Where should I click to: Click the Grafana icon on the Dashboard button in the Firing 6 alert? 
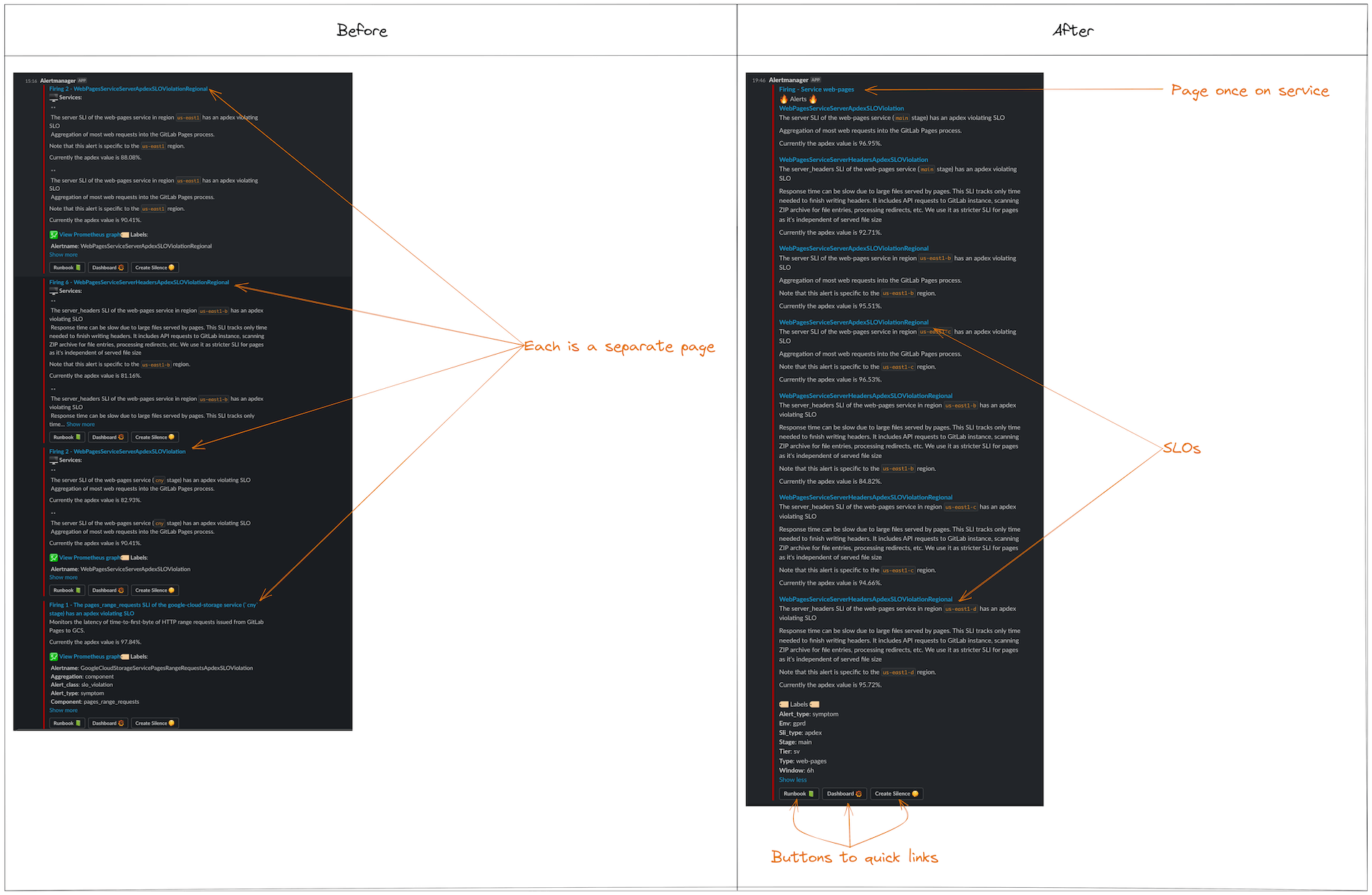click(121, 437)
